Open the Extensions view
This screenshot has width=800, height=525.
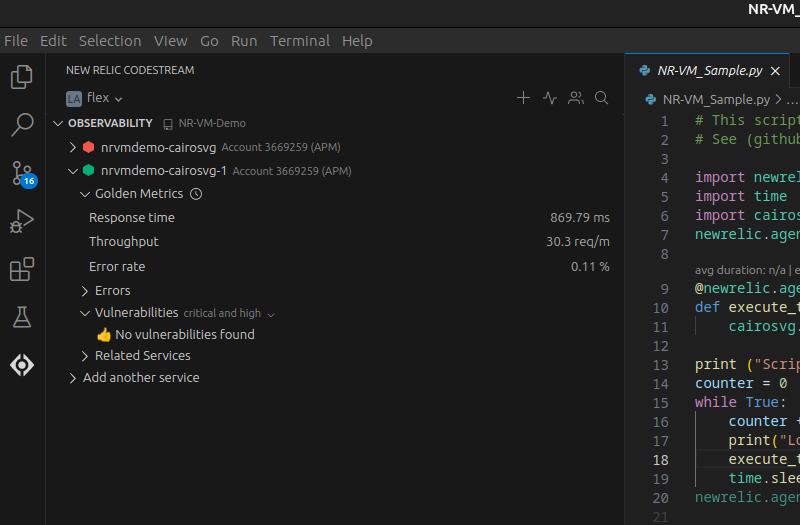pos(22,269)
